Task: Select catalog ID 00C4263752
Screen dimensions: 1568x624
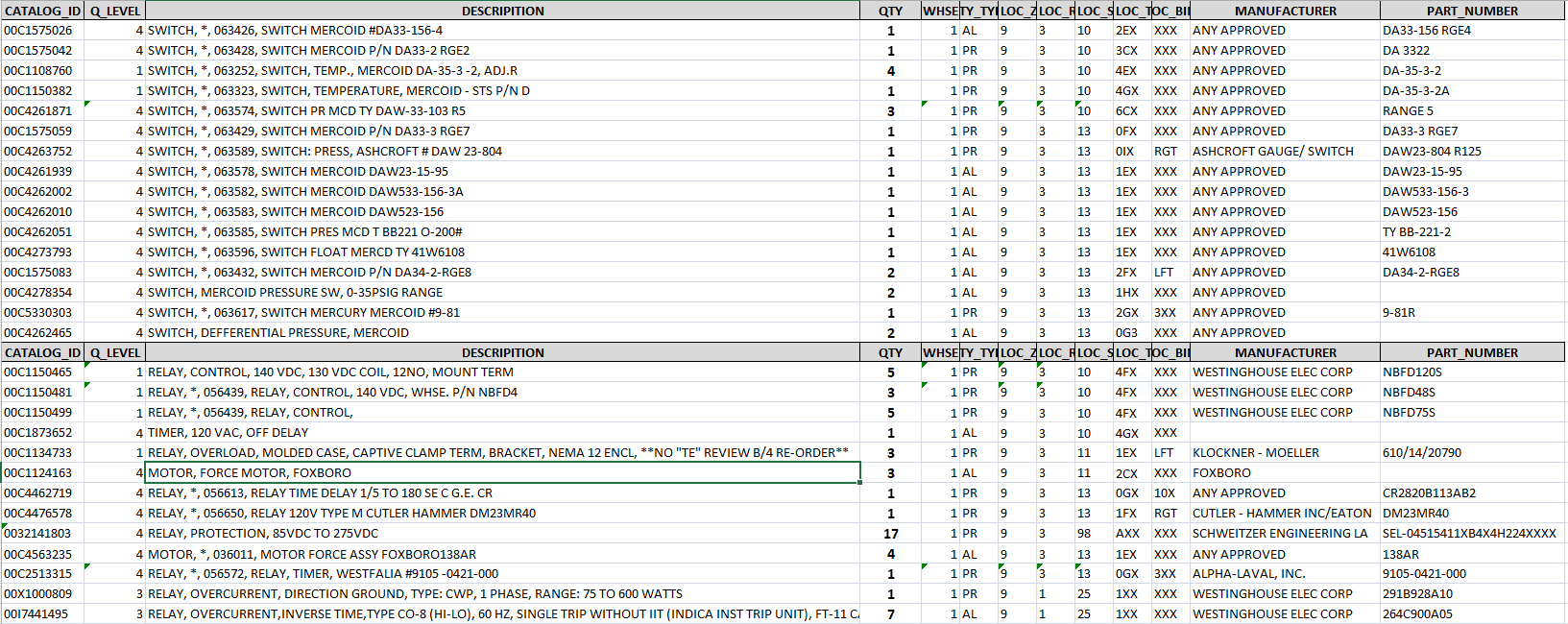Action: [42, 152]
